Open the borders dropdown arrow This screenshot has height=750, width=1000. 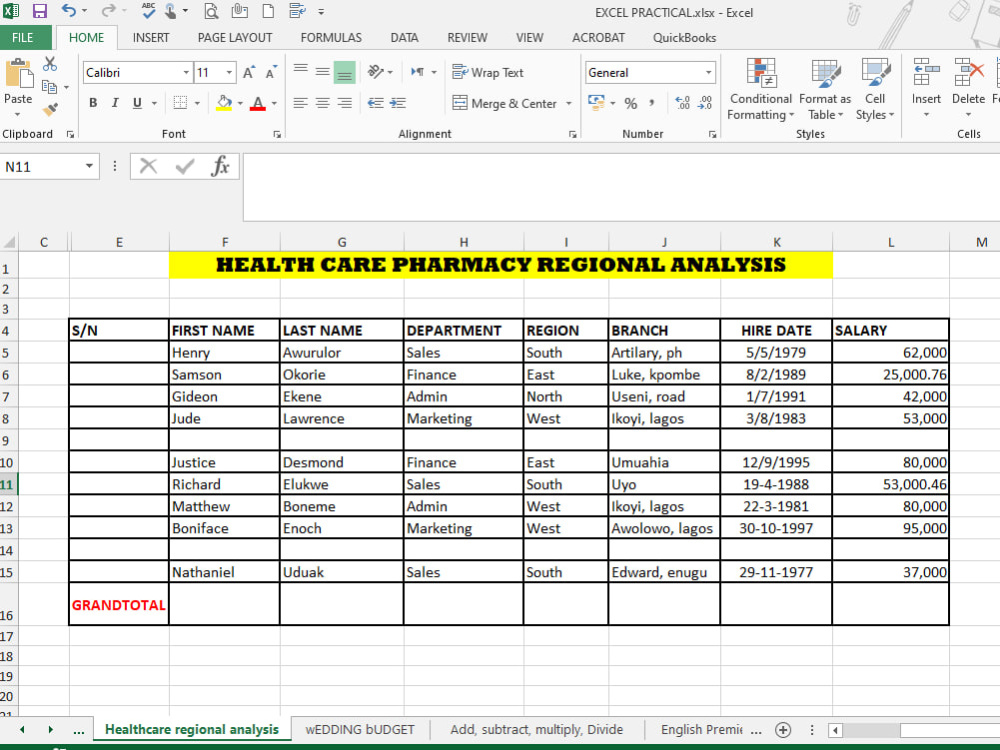197,103
